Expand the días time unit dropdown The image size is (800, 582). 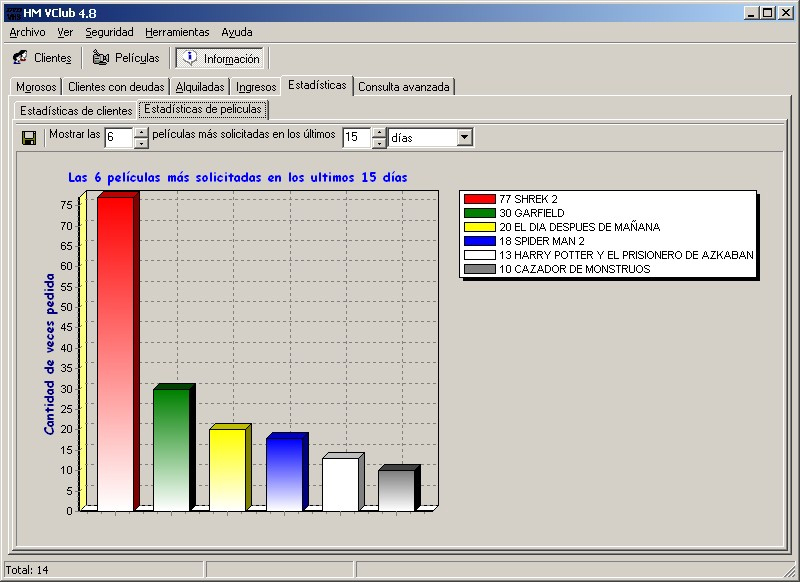click(465, 137)
